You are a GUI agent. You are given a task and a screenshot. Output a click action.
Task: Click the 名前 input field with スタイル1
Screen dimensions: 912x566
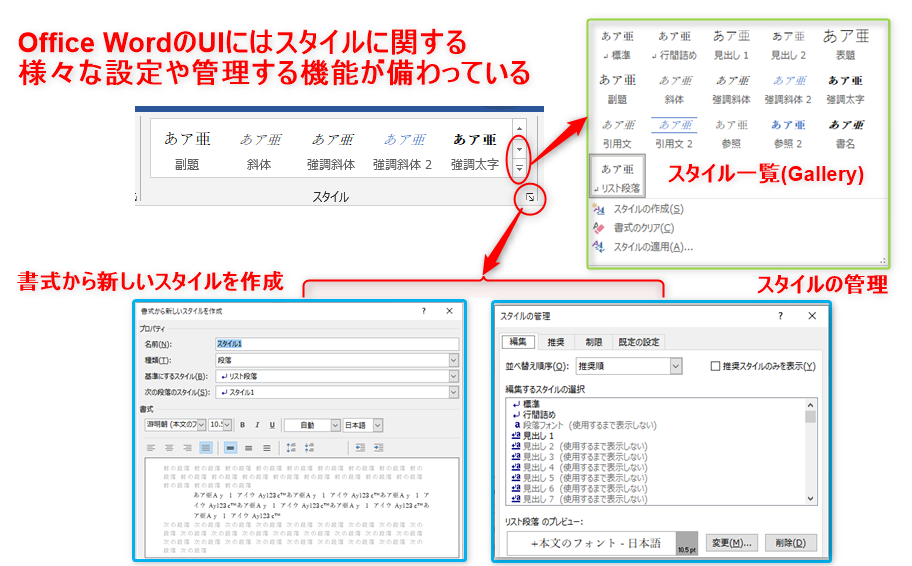tap(337, 344)
